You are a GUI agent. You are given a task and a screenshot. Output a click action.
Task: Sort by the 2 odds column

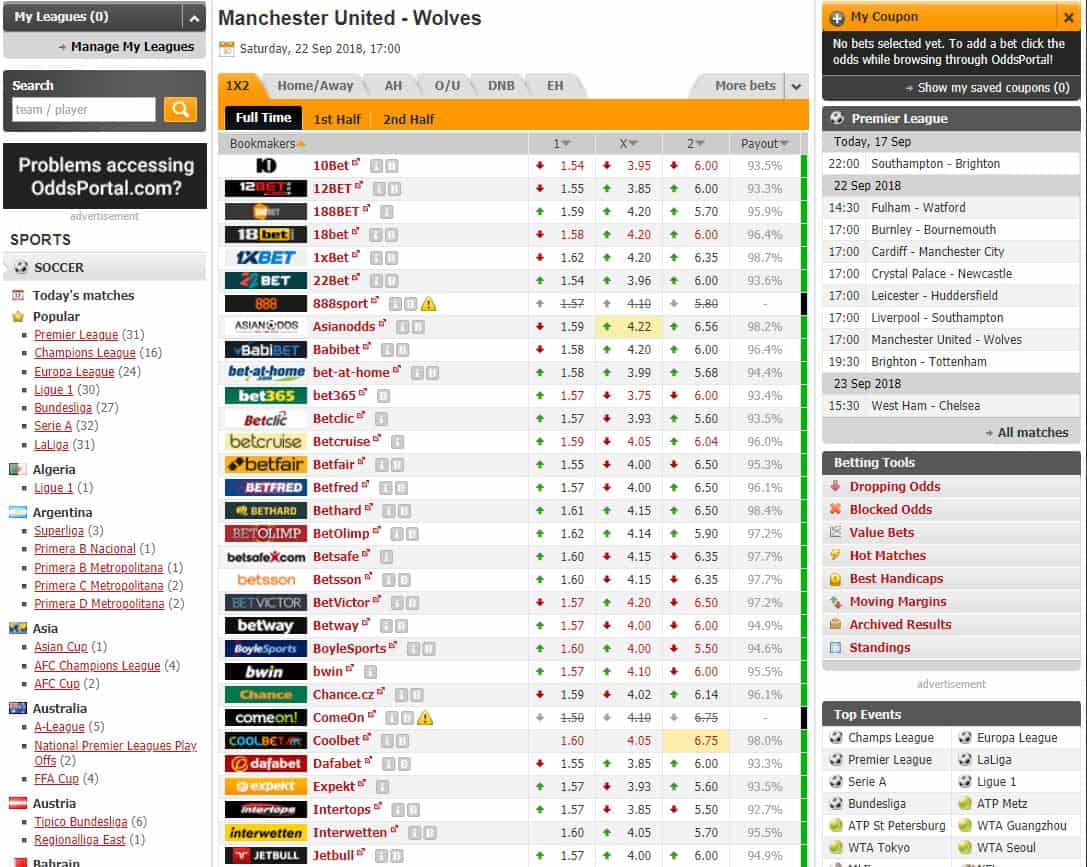click(x=695, y=143)
